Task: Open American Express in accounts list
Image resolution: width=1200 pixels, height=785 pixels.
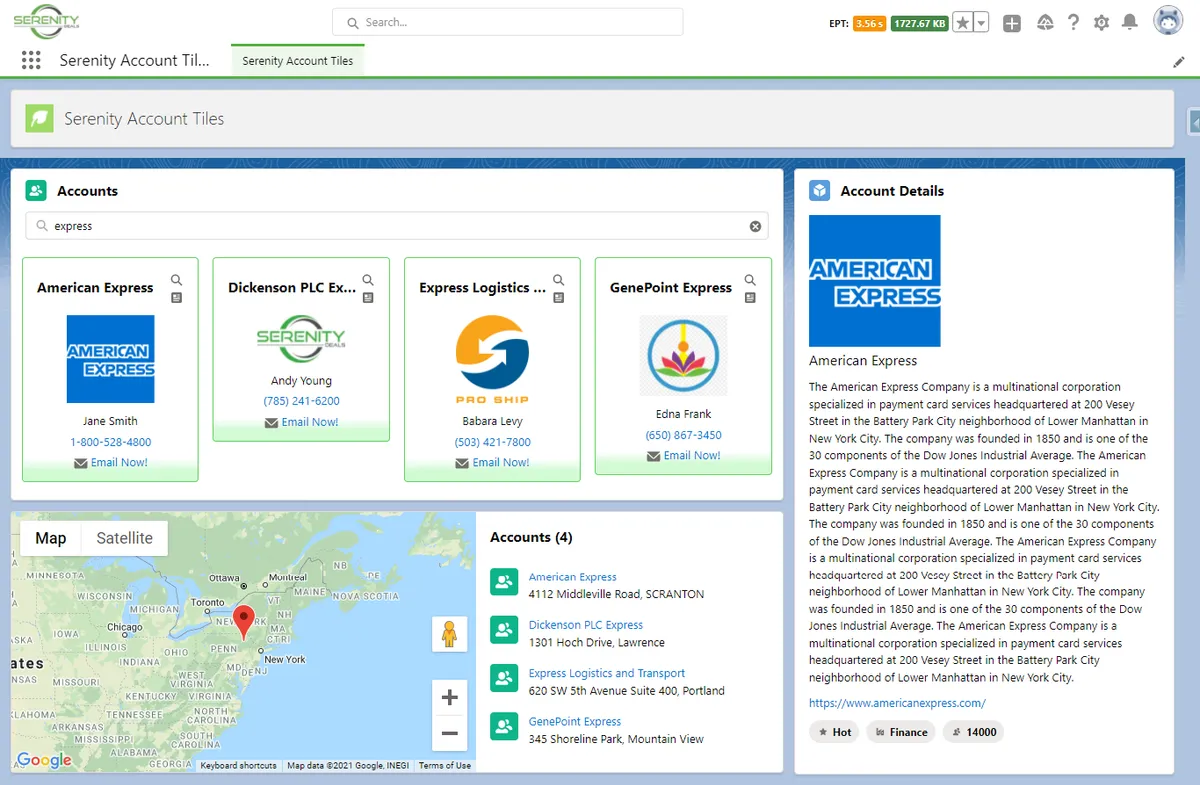Action: [x=572, y=577]
